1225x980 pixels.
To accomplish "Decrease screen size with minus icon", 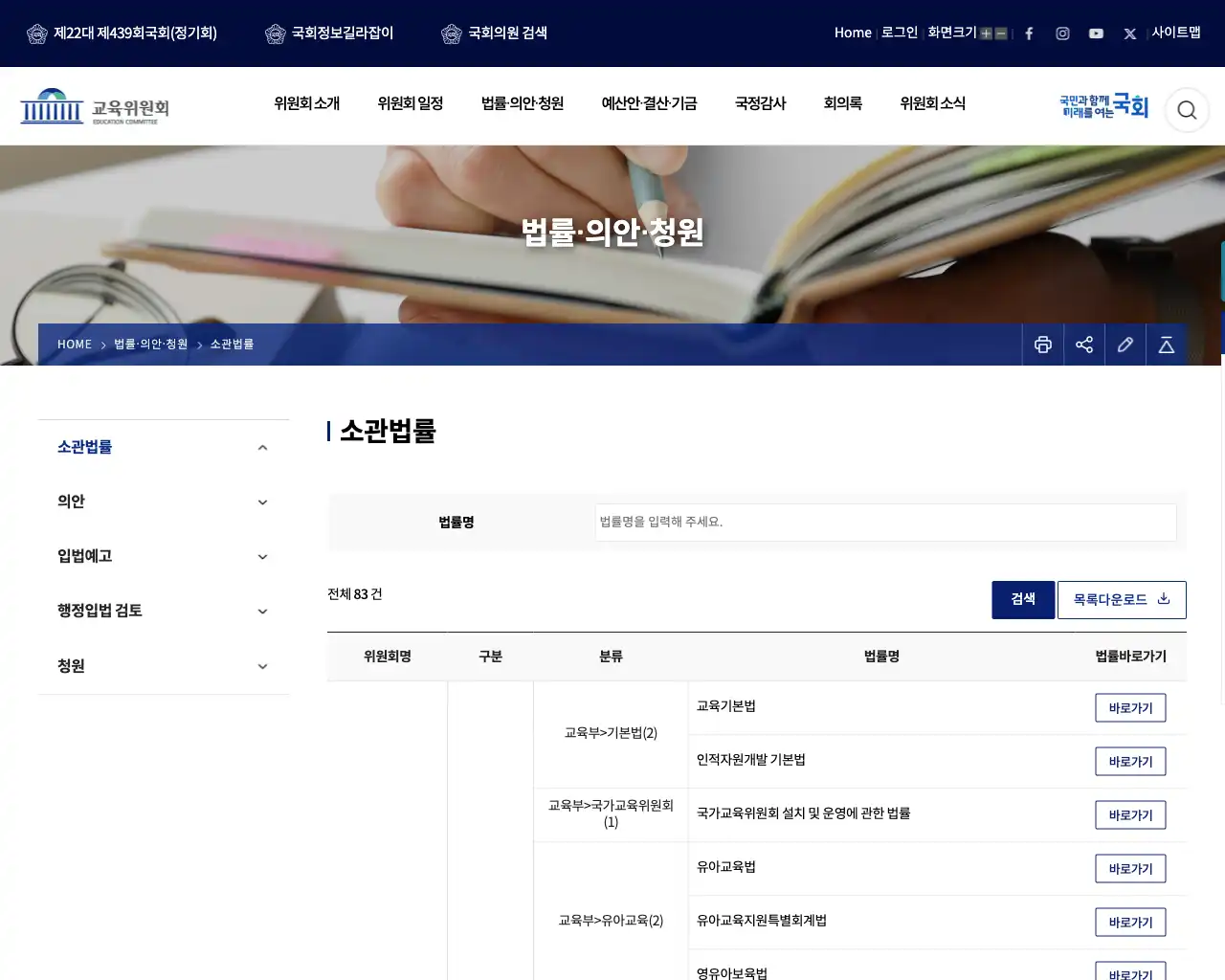I will tap(1001, 33).
